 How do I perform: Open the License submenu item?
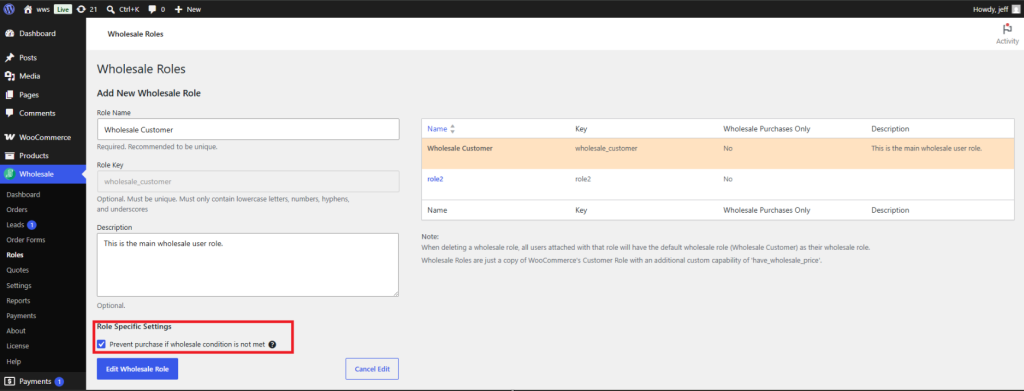pyautogui.click(x=18, y=346)
